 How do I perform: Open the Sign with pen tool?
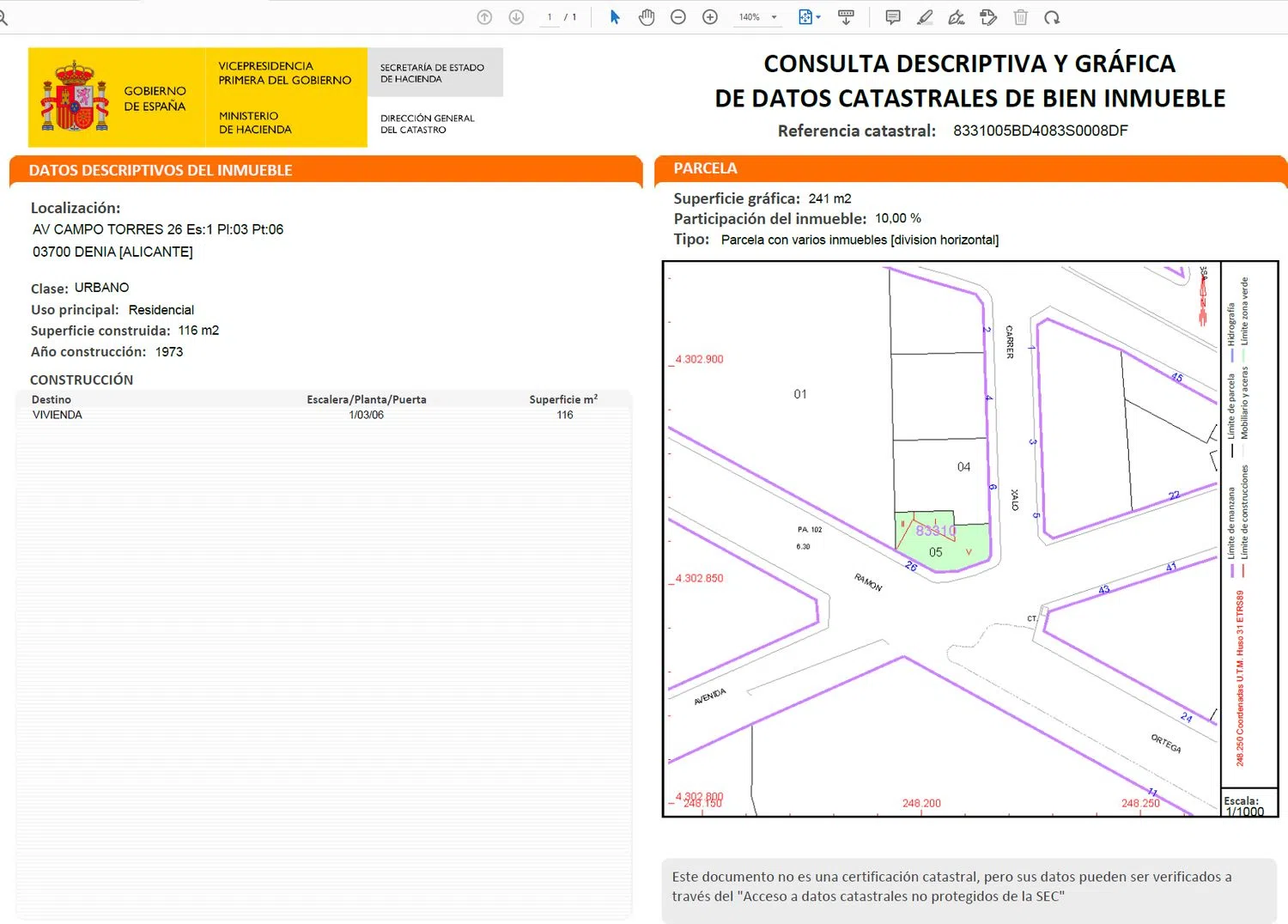[957, 17]
